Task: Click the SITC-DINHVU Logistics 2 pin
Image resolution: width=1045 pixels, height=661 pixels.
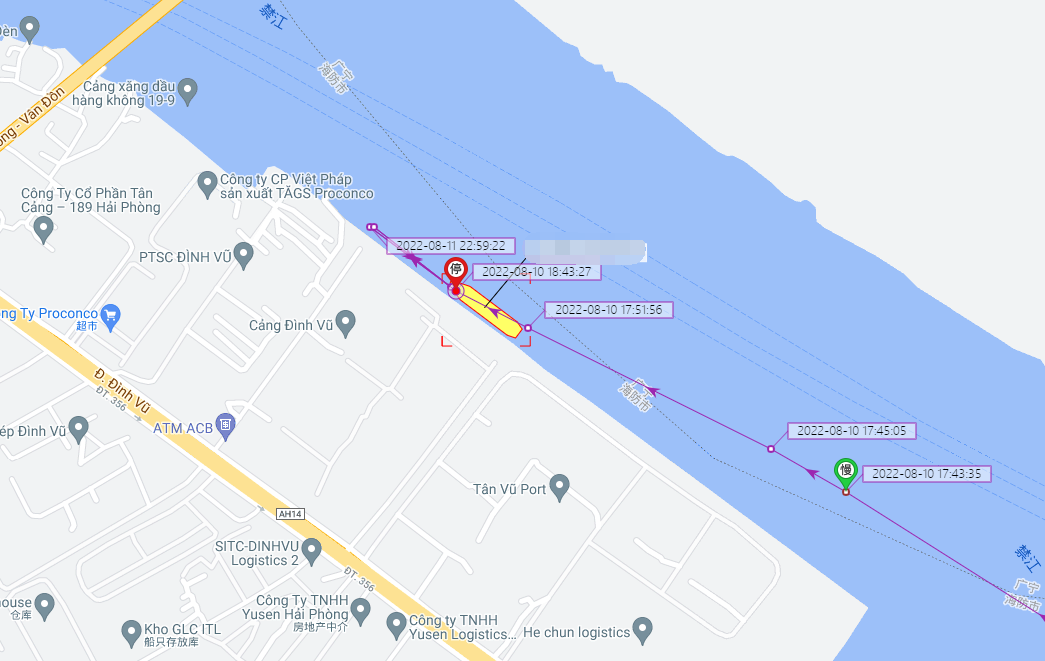Action: tap(311, 552)
